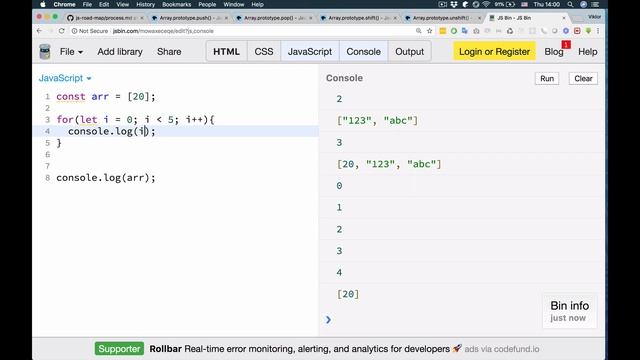Open the Help link

pos(587,52)
